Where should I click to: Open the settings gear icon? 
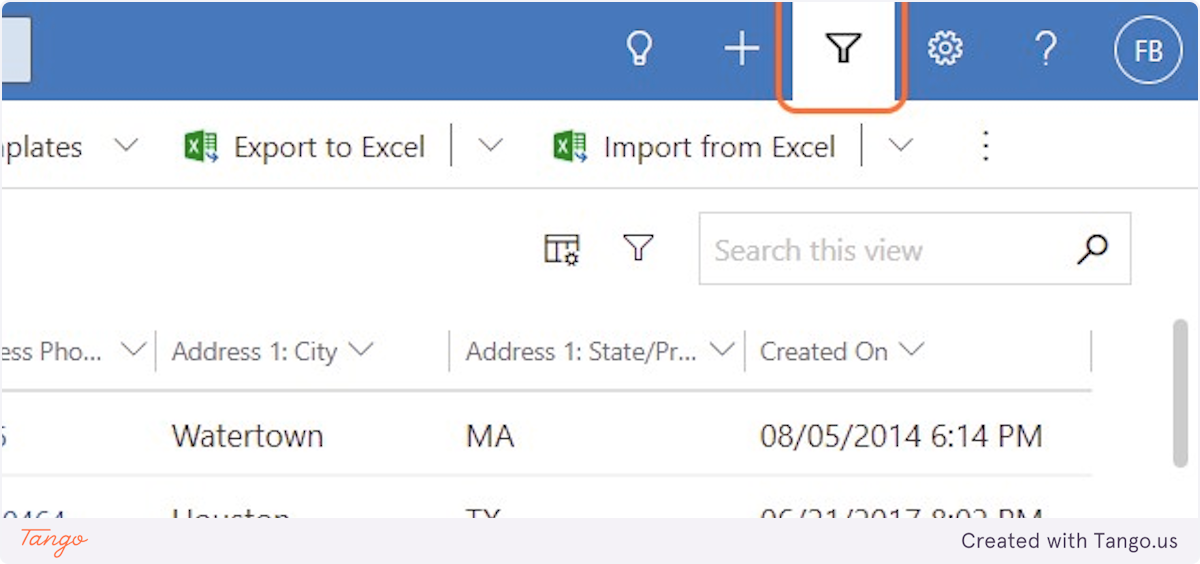[945, 48]
